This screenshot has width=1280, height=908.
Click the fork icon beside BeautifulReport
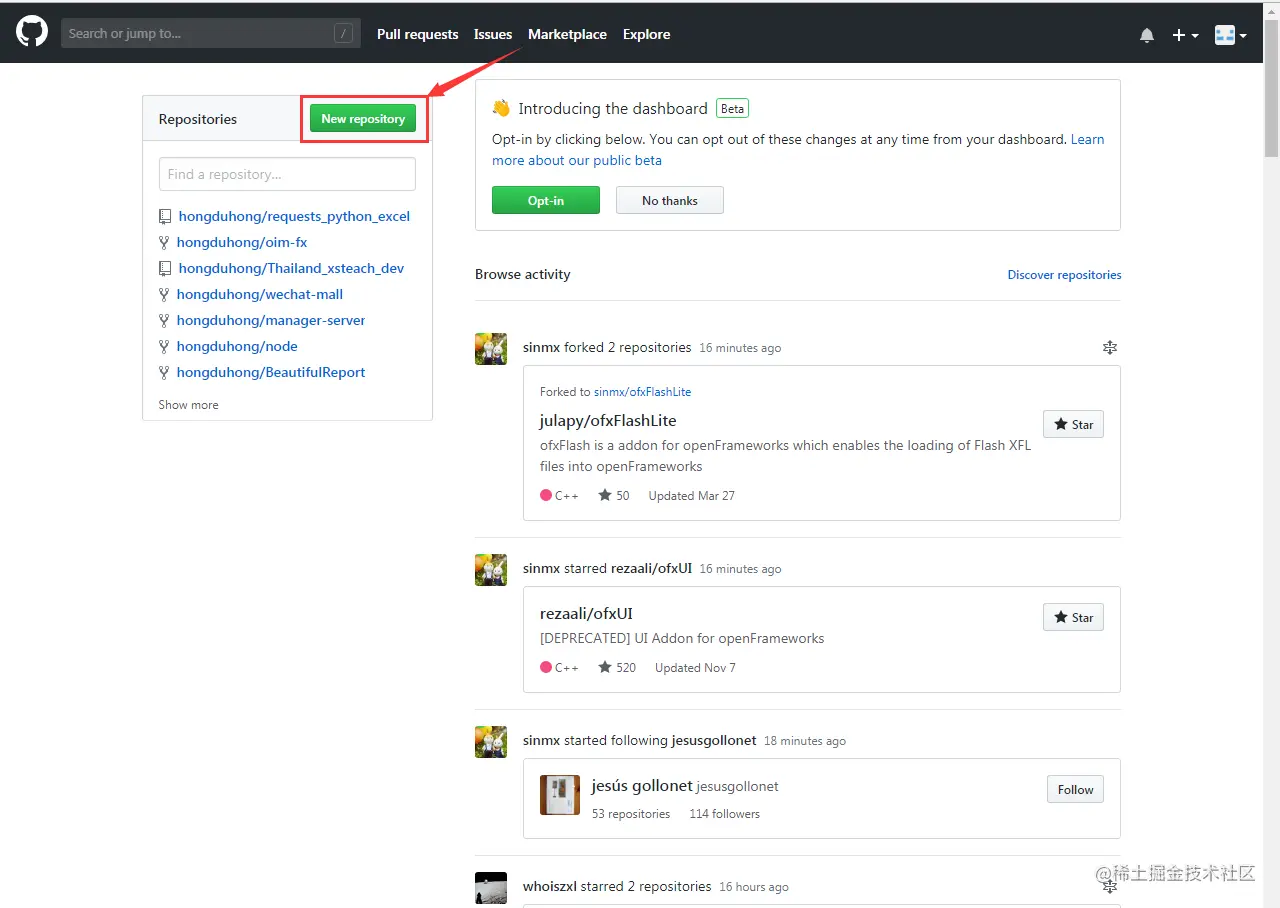coord(164,372)
